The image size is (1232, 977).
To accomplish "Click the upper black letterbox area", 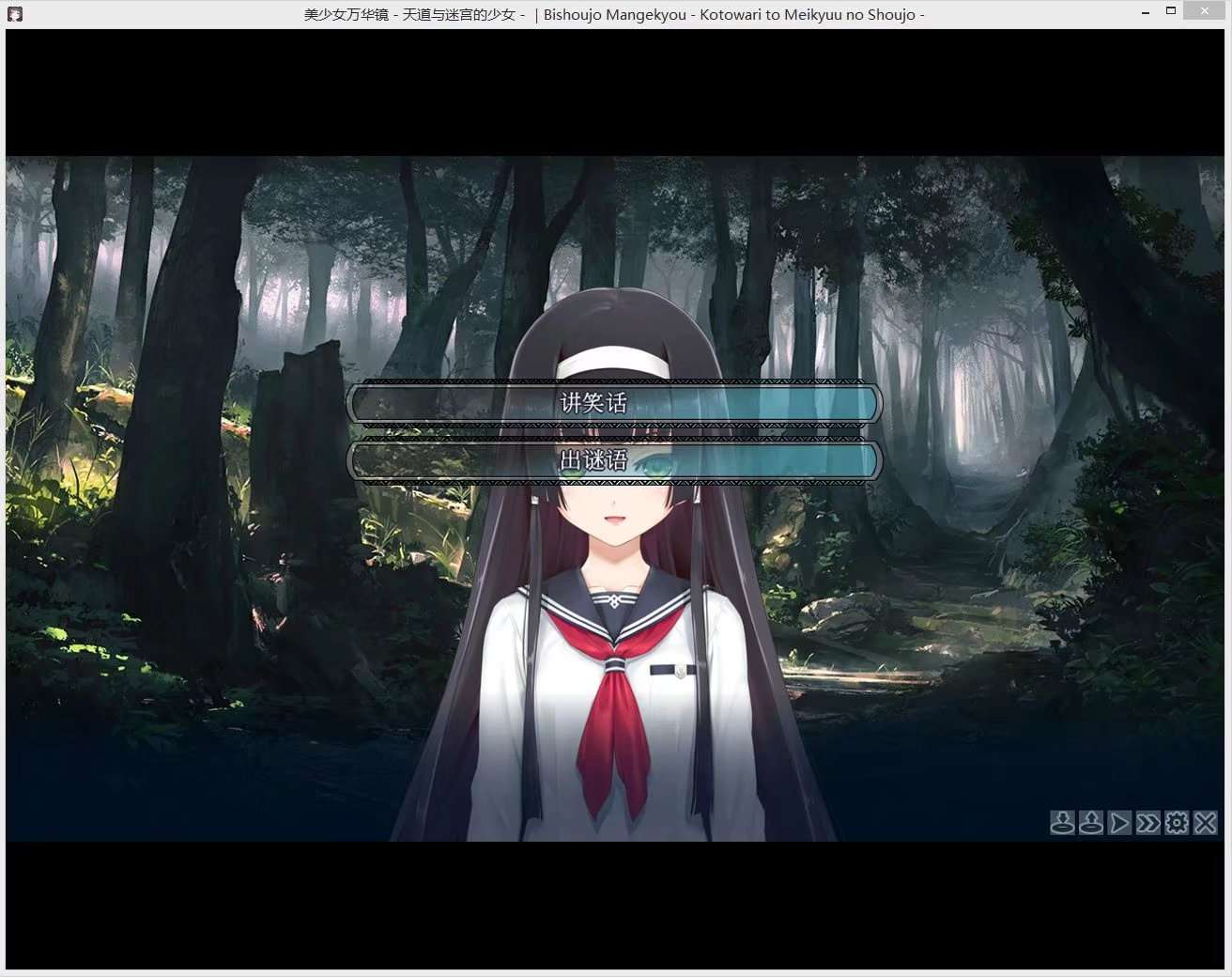I will pos(614,92).
